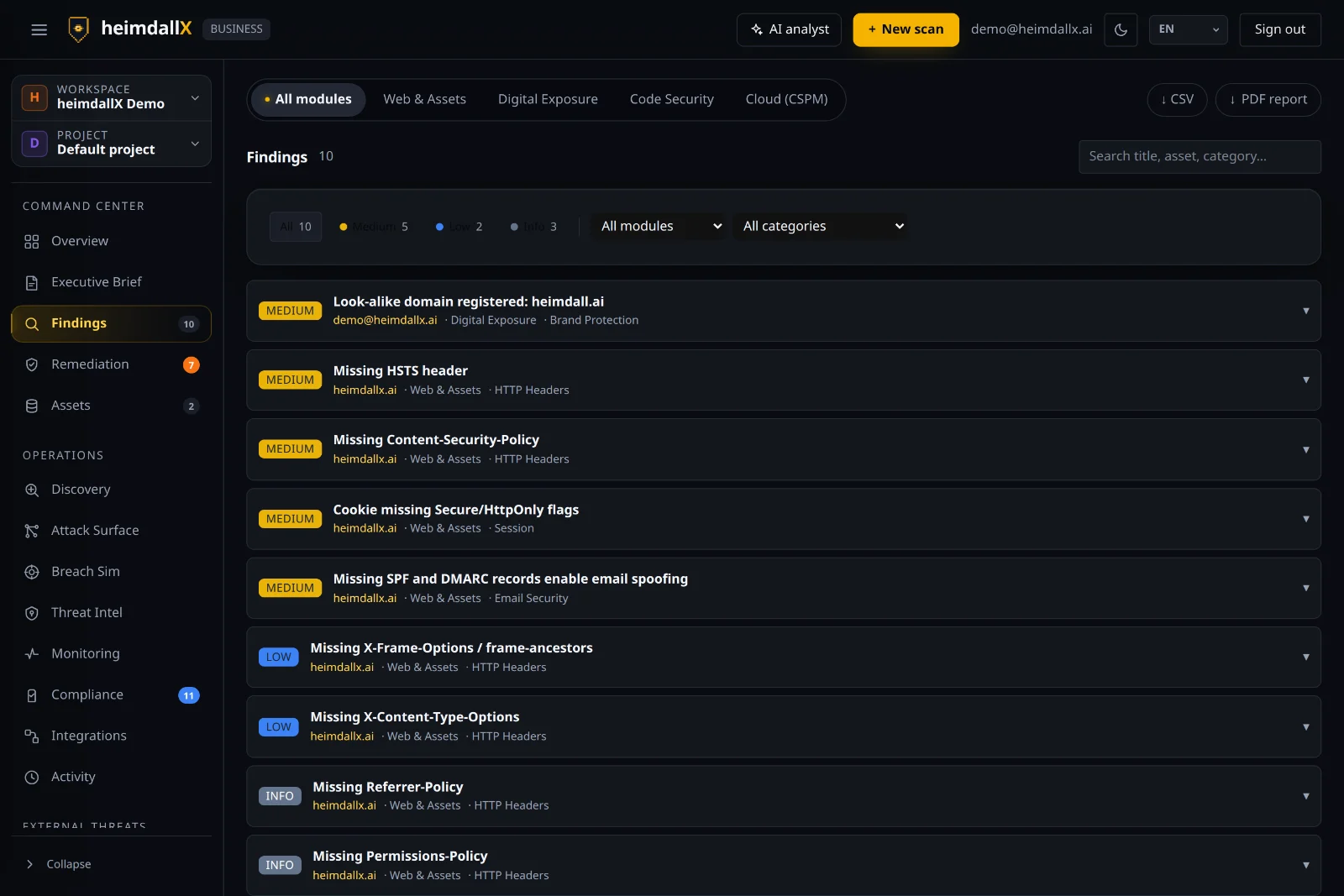Download the PDF report
This screenshot has height=896, width=1344.
pyautogui.click(x=1268, y=99)
